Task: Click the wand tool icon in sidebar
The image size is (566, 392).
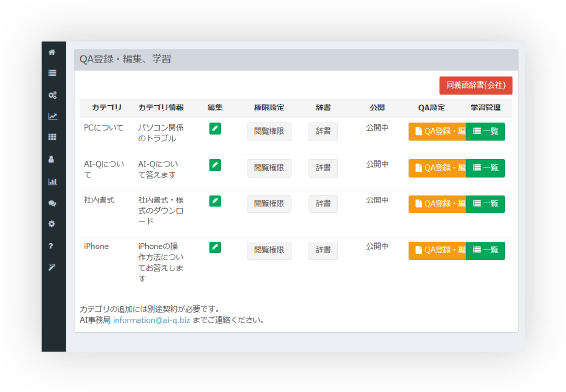Action: coord(52,267)
